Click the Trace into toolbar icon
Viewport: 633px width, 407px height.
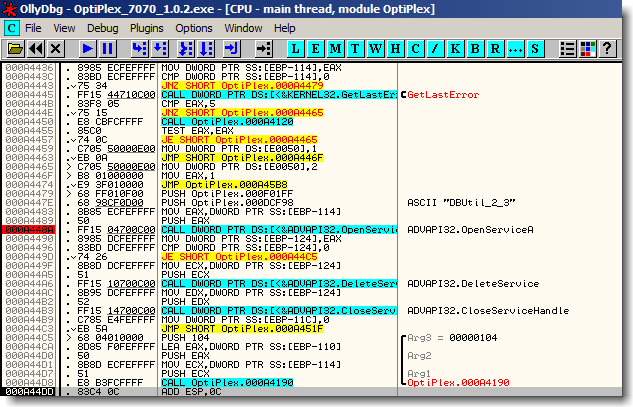pyautogui.click(x=186, y=49)
